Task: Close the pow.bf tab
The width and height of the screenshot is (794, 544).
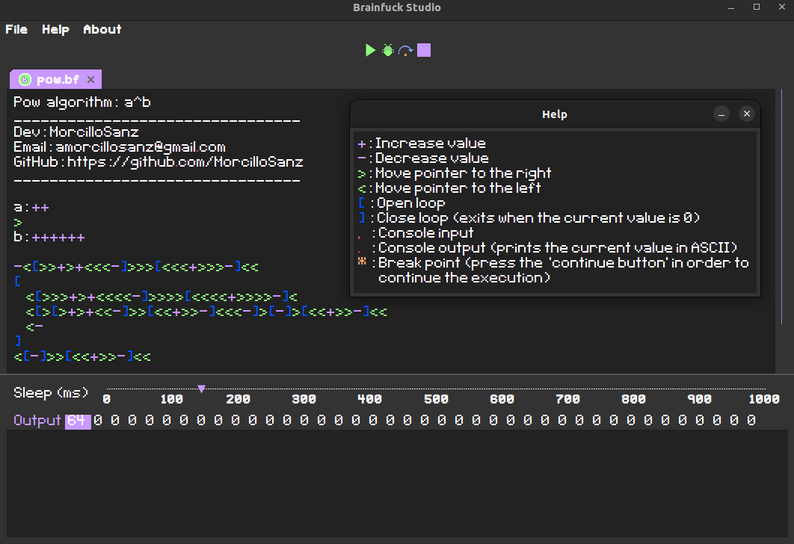Action: (90, 80)
